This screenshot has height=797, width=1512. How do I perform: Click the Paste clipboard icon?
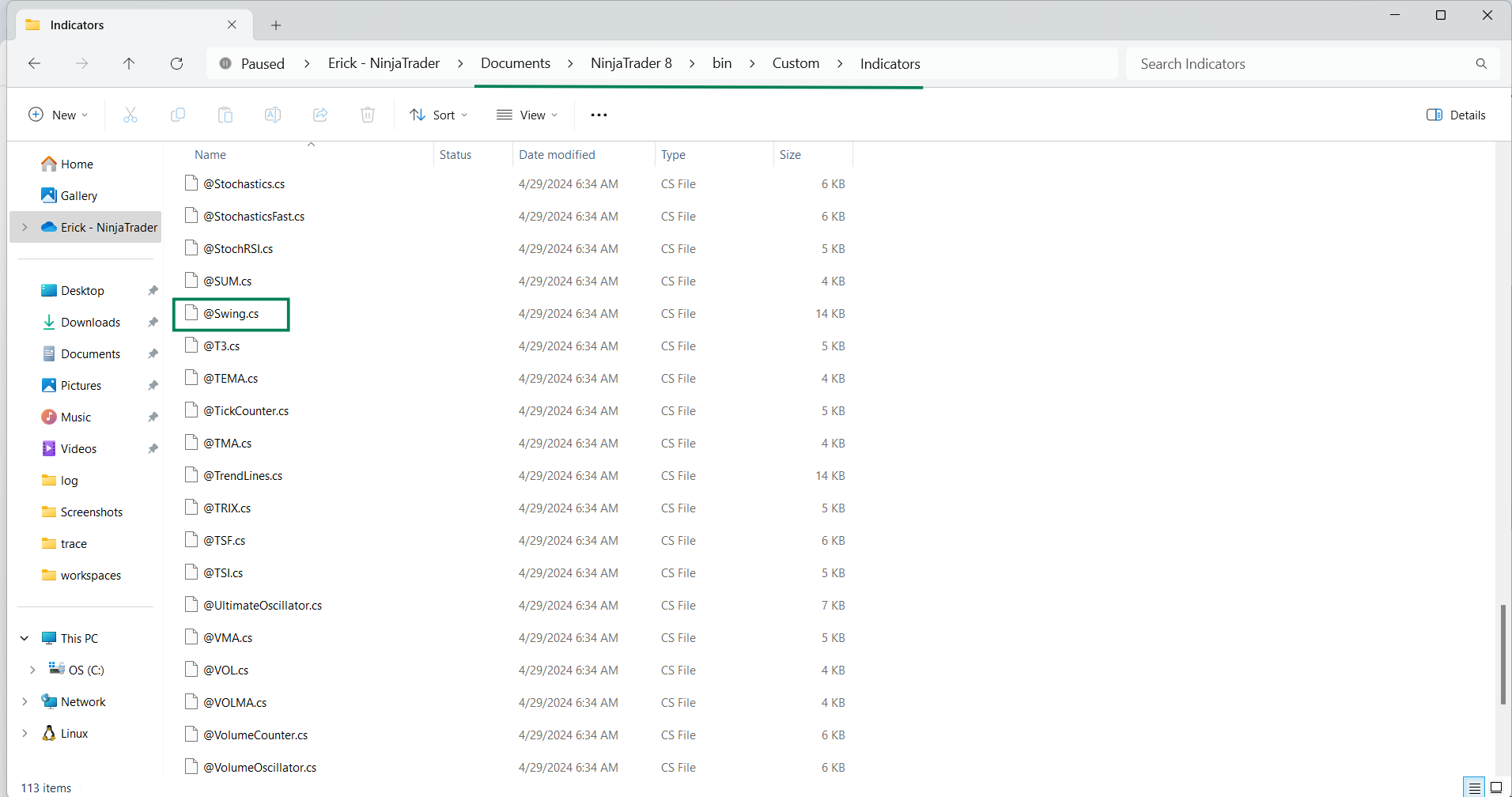point(225,115)
